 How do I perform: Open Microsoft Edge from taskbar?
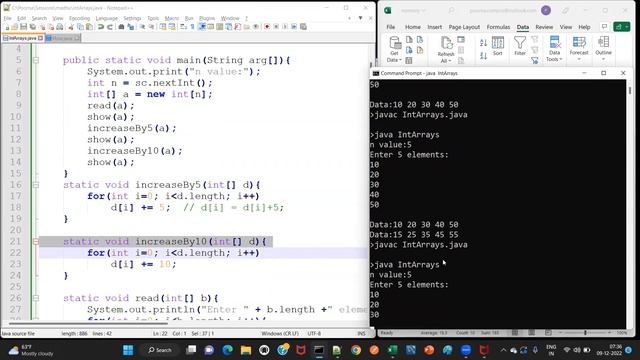(228, 350)
